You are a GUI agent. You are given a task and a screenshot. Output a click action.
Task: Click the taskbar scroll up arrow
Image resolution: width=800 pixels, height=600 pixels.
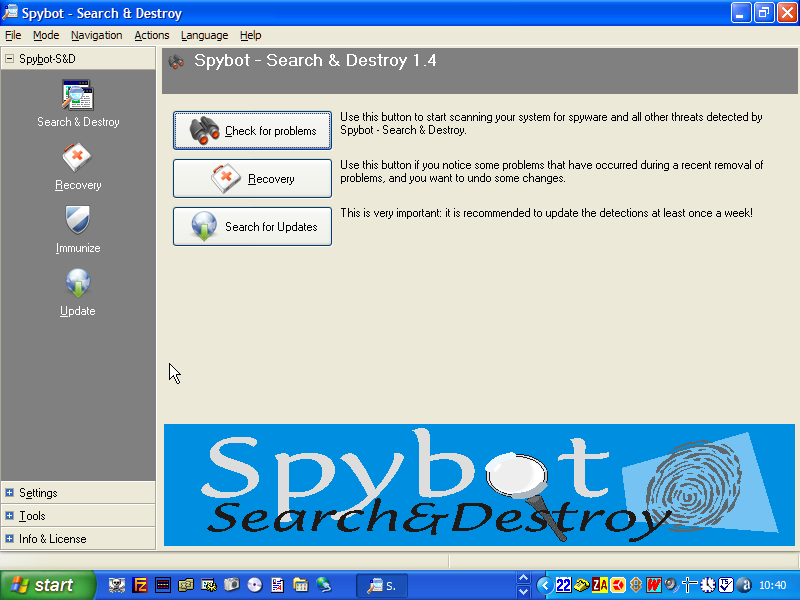tap(523, 578)
